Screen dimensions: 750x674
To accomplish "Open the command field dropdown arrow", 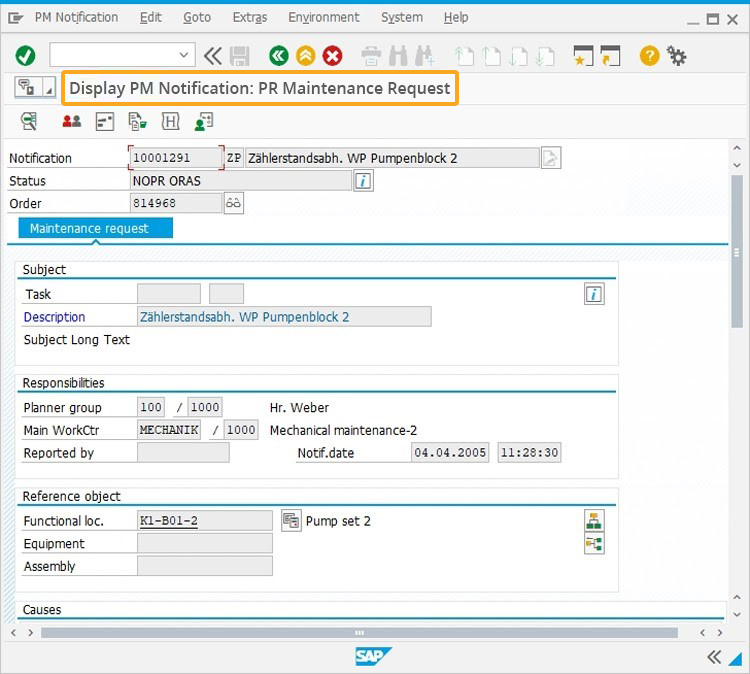I will (184, 55).
